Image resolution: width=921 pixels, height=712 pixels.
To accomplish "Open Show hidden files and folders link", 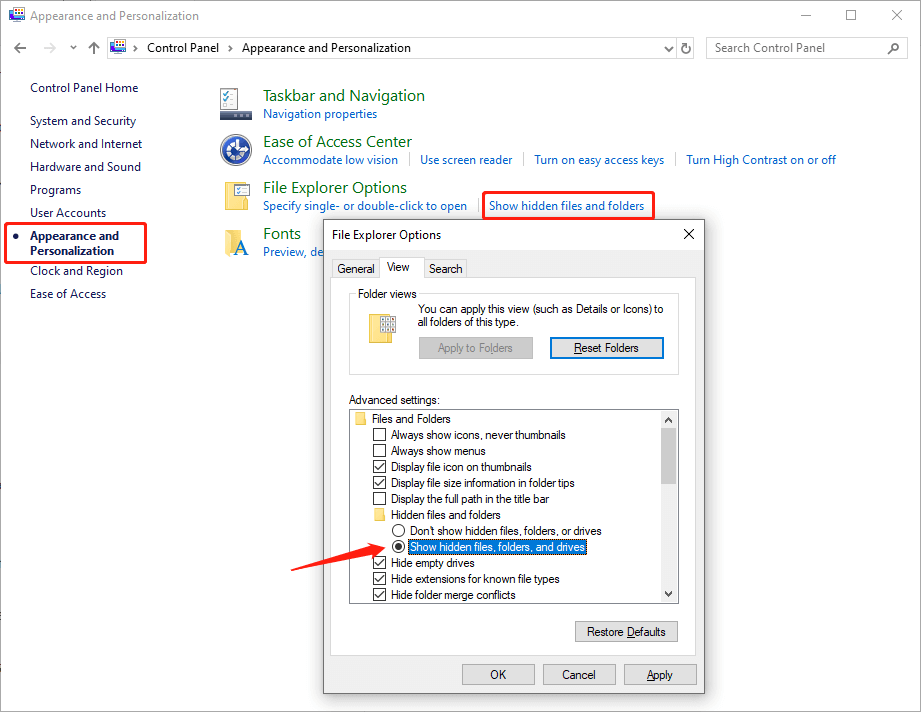I will click(566, 206).
